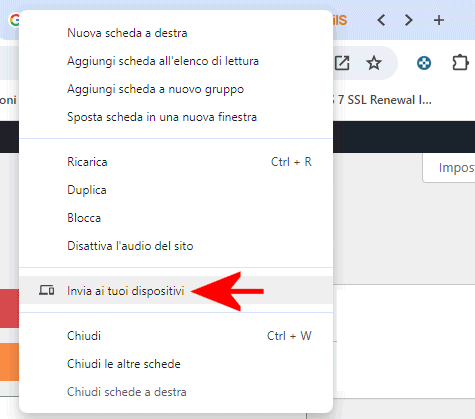
Task: Open a new tab with plus button
Action: [439, 20]
